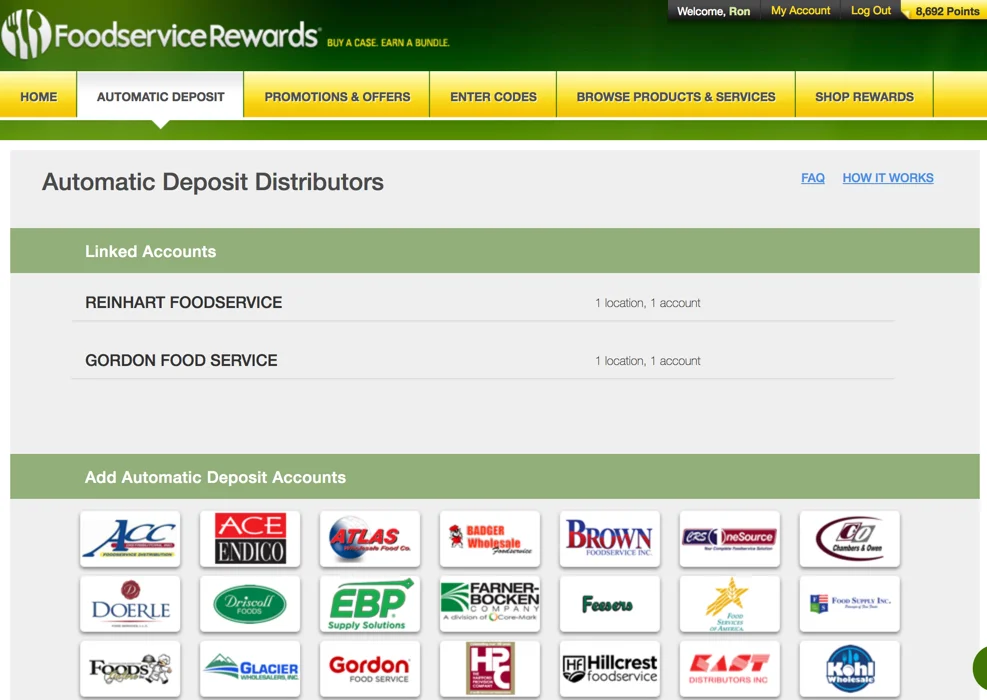This screenshot has width=987, height=700.
Task: Pick the Atlas Wholesale Food Co. logo
Action: click(370, 539)
